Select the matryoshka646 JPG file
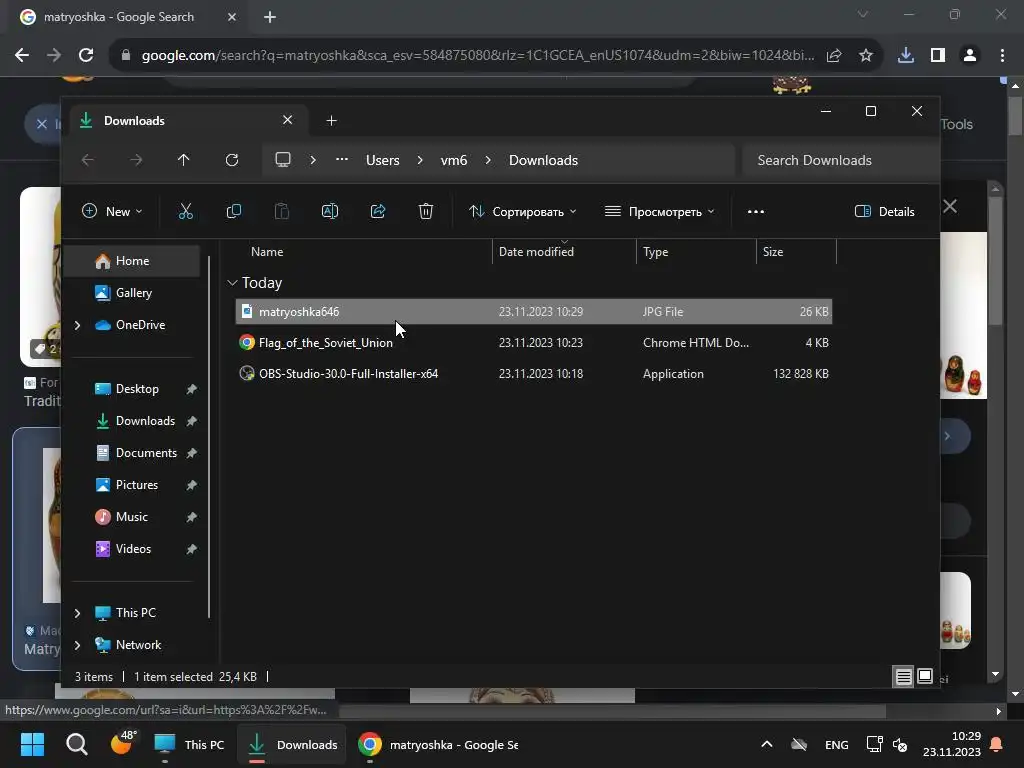This screenshot has height=768, width=1024. tap(534, 312)
